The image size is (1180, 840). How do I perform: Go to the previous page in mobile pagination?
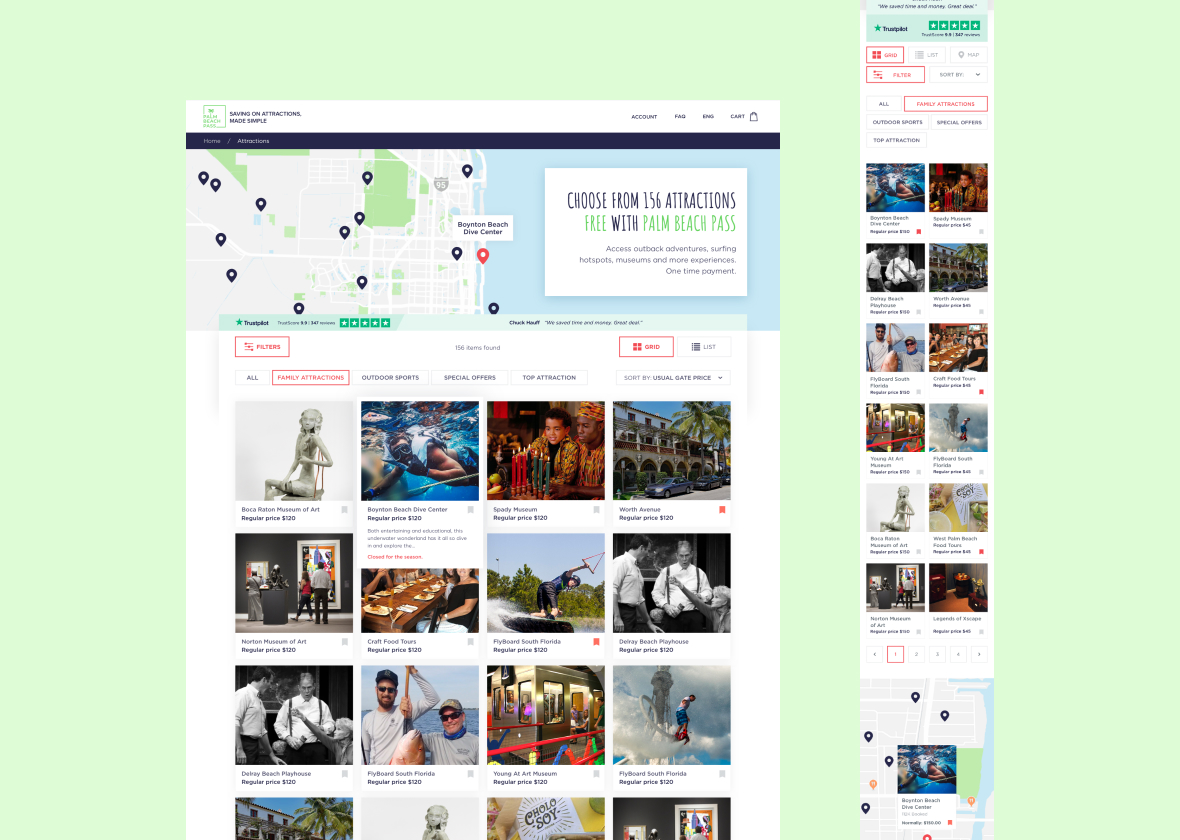tap(874, 654)
